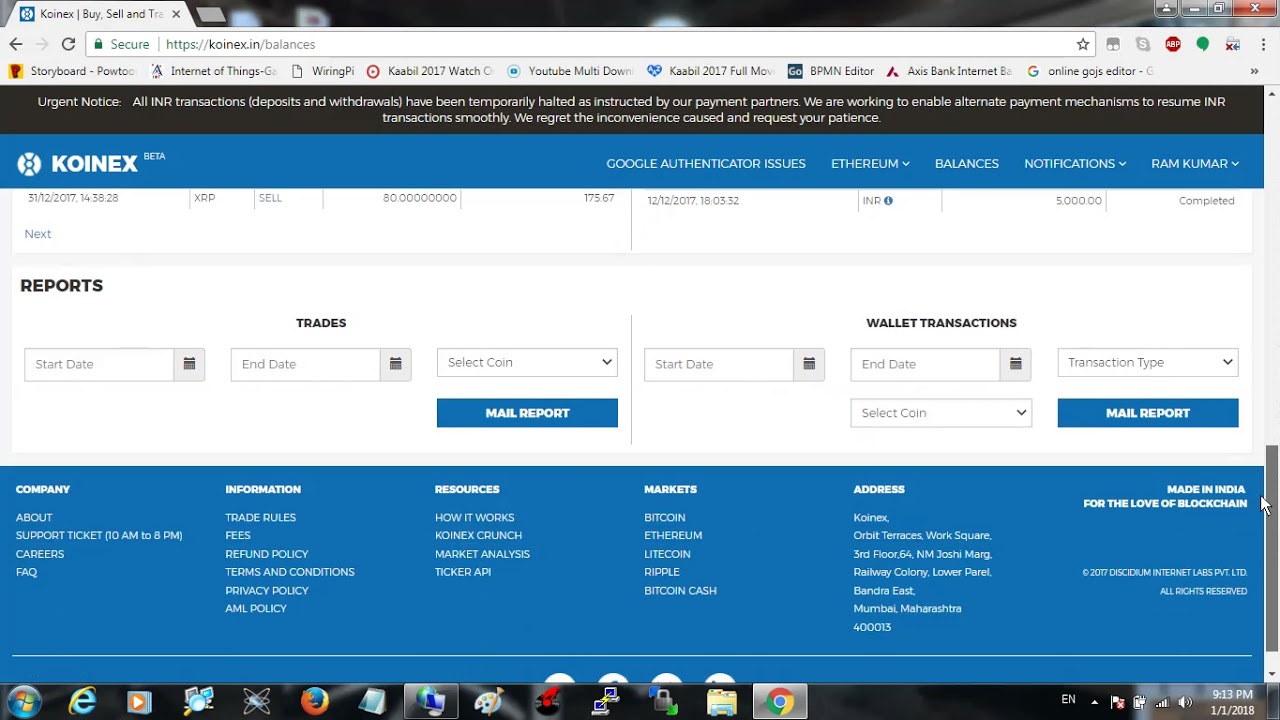Mail the Wallet Transactions report
Viewport: 1280px width, 720px height.
[1148, 413]
